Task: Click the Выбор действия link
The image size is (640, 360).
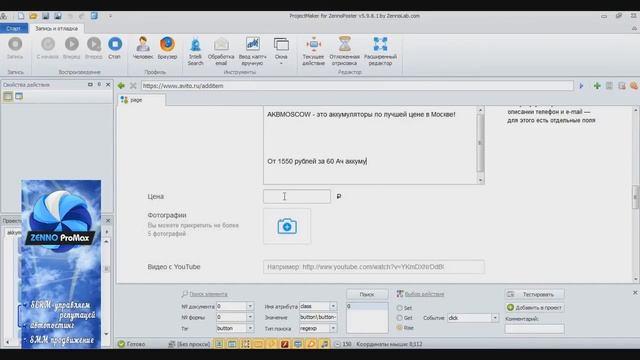Action: point(424,294)
